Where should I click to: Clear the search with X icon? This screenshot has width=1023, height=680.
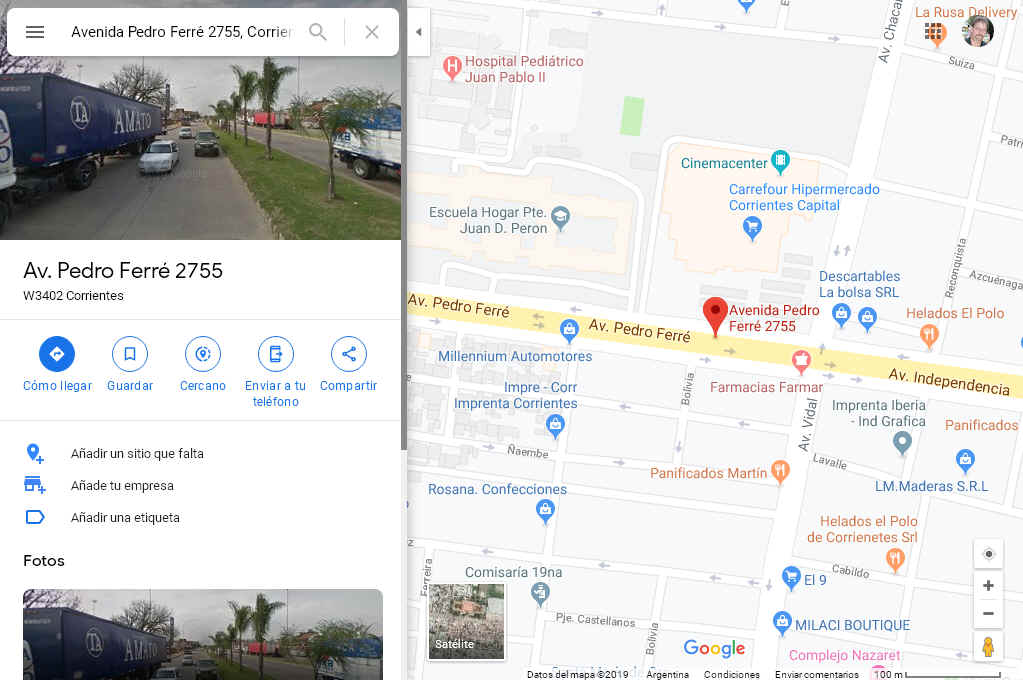click(x=372, y=32)
